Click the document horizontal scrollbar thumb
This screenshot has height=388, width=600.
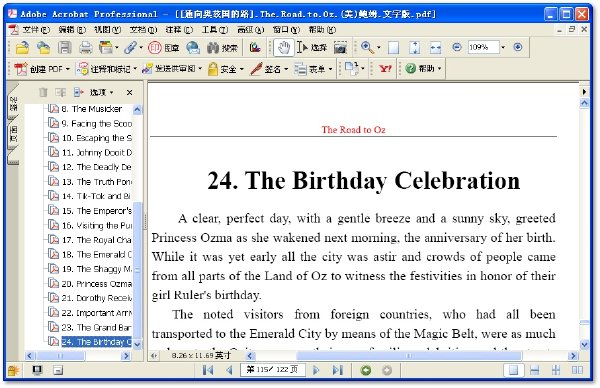coord(408,356)
